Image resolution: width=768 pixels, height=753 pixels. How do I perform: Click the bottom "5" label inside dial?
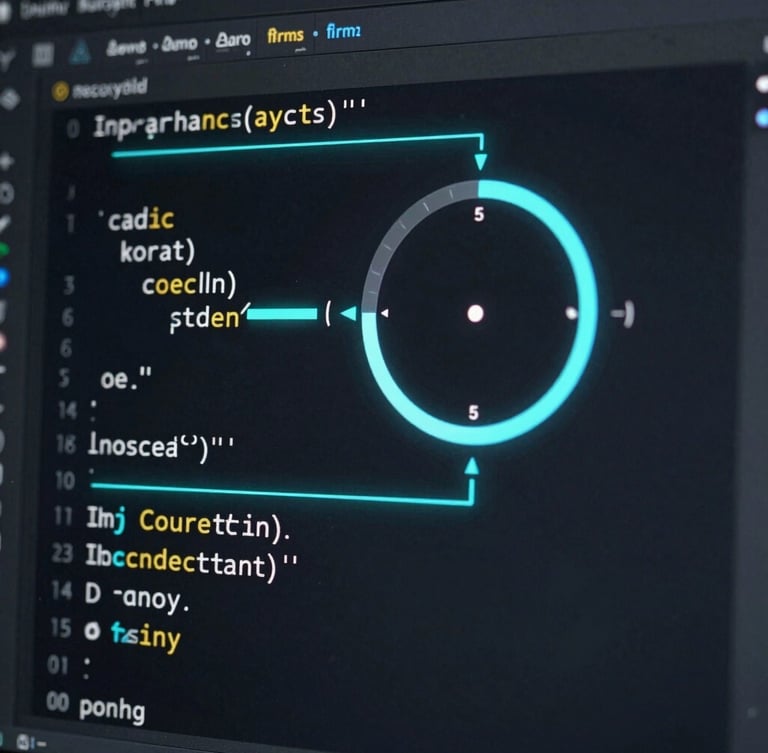tap(473, 413)
